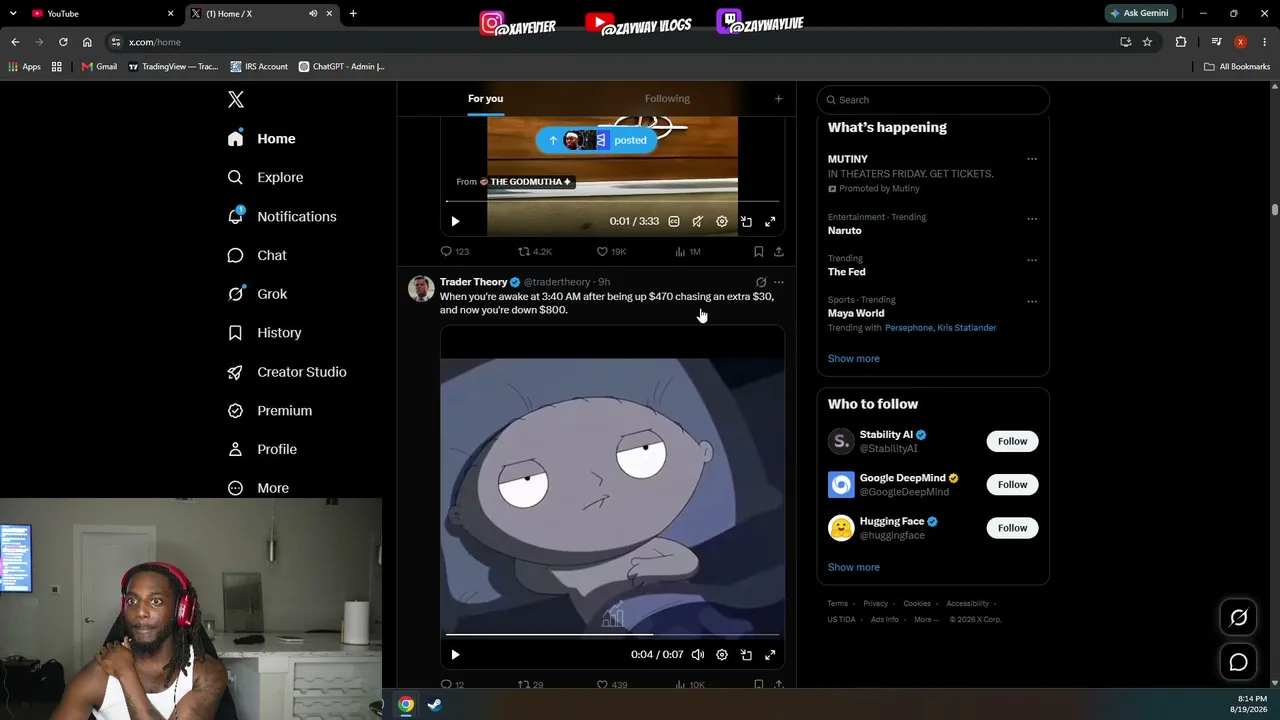Open Premium in the sidebar

coord(270,410)
